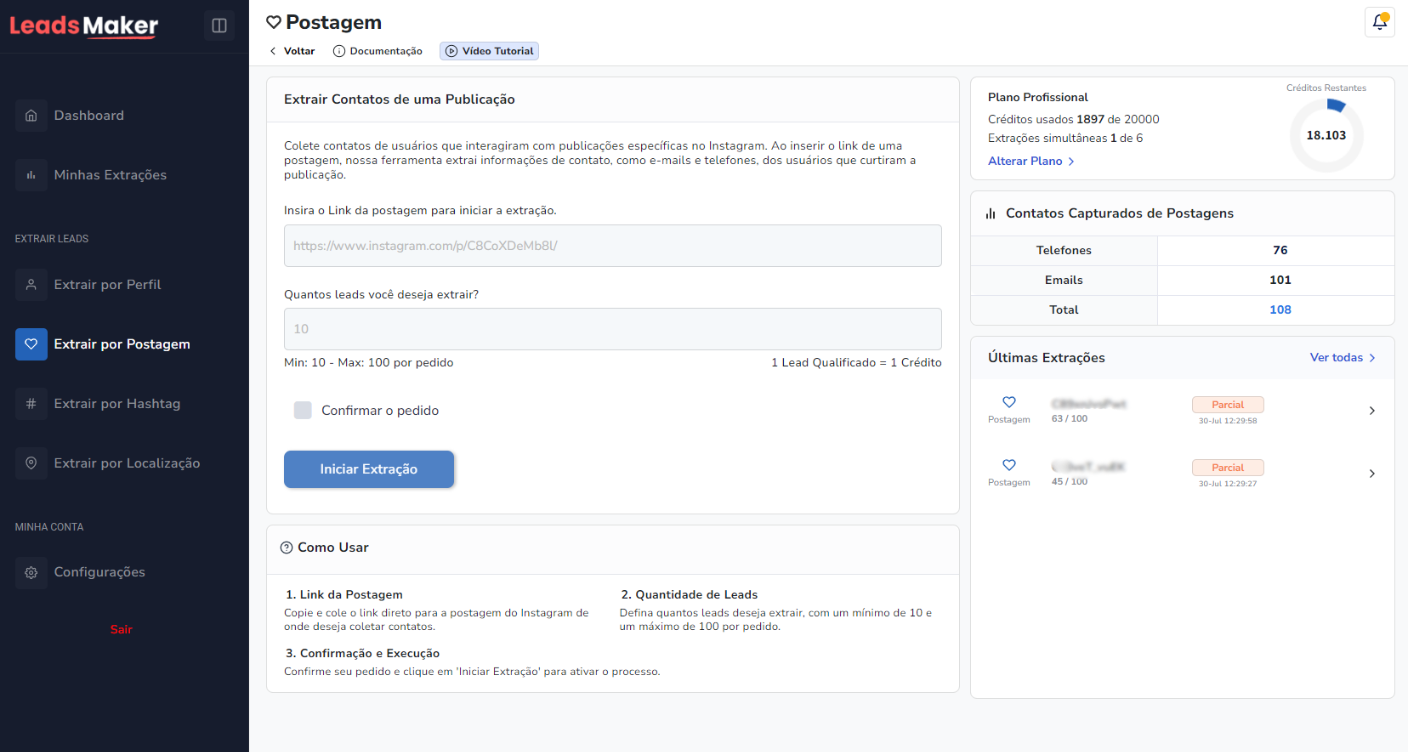This screenshot has height=752, width=1408.
Task: Select Extrair por Postagem in the sidebar
Action: [x=120, y=343]
